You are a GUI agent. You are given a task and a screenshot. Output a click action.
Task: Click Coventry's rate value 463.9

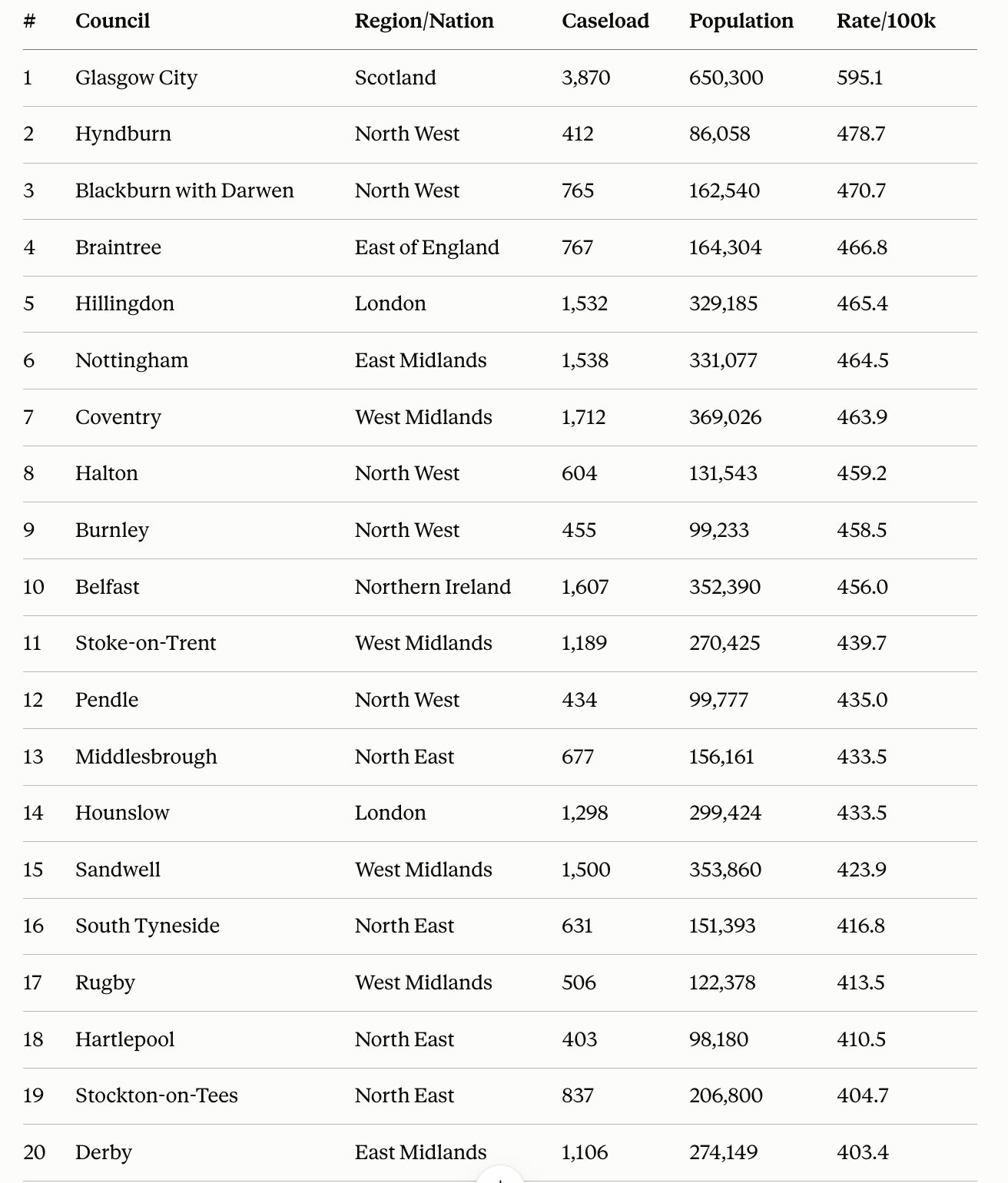[862, 417]
